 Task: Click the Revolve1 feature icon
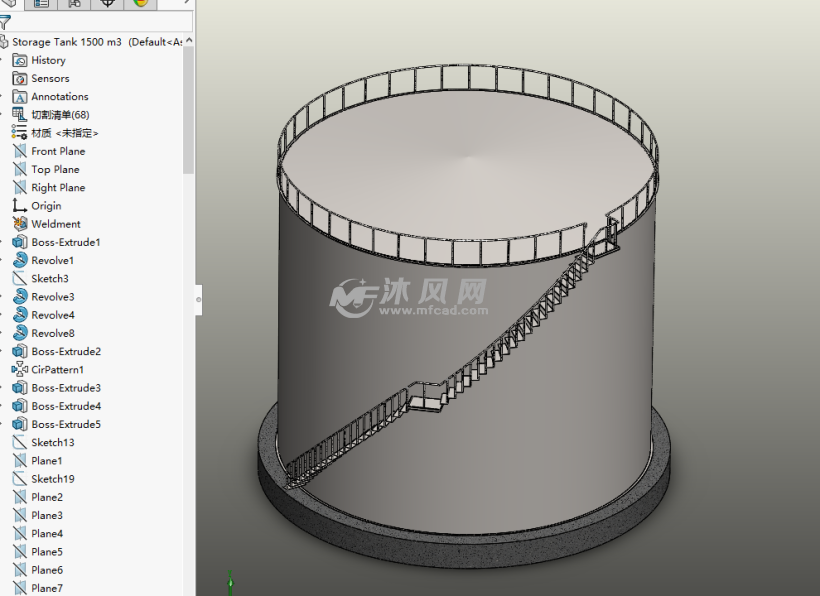(20, 261)
